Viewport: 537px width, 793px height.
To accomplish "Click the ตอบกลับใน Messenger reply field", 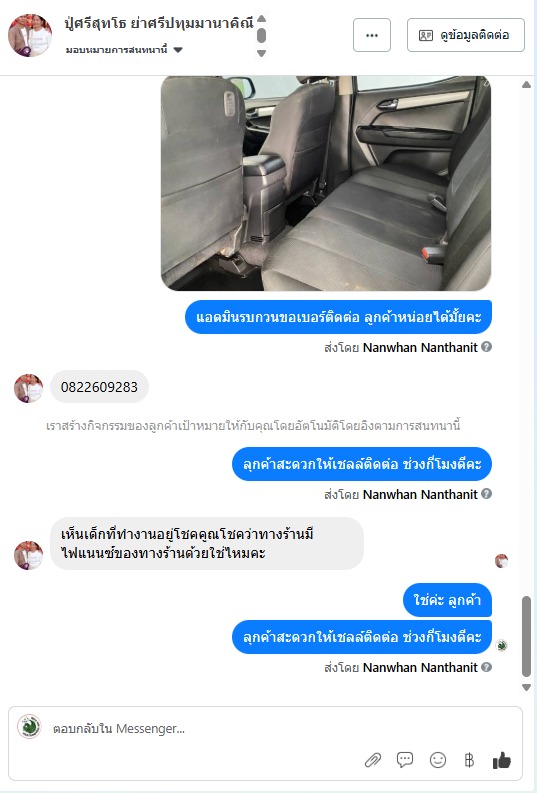I will click(x=265, y=728).
